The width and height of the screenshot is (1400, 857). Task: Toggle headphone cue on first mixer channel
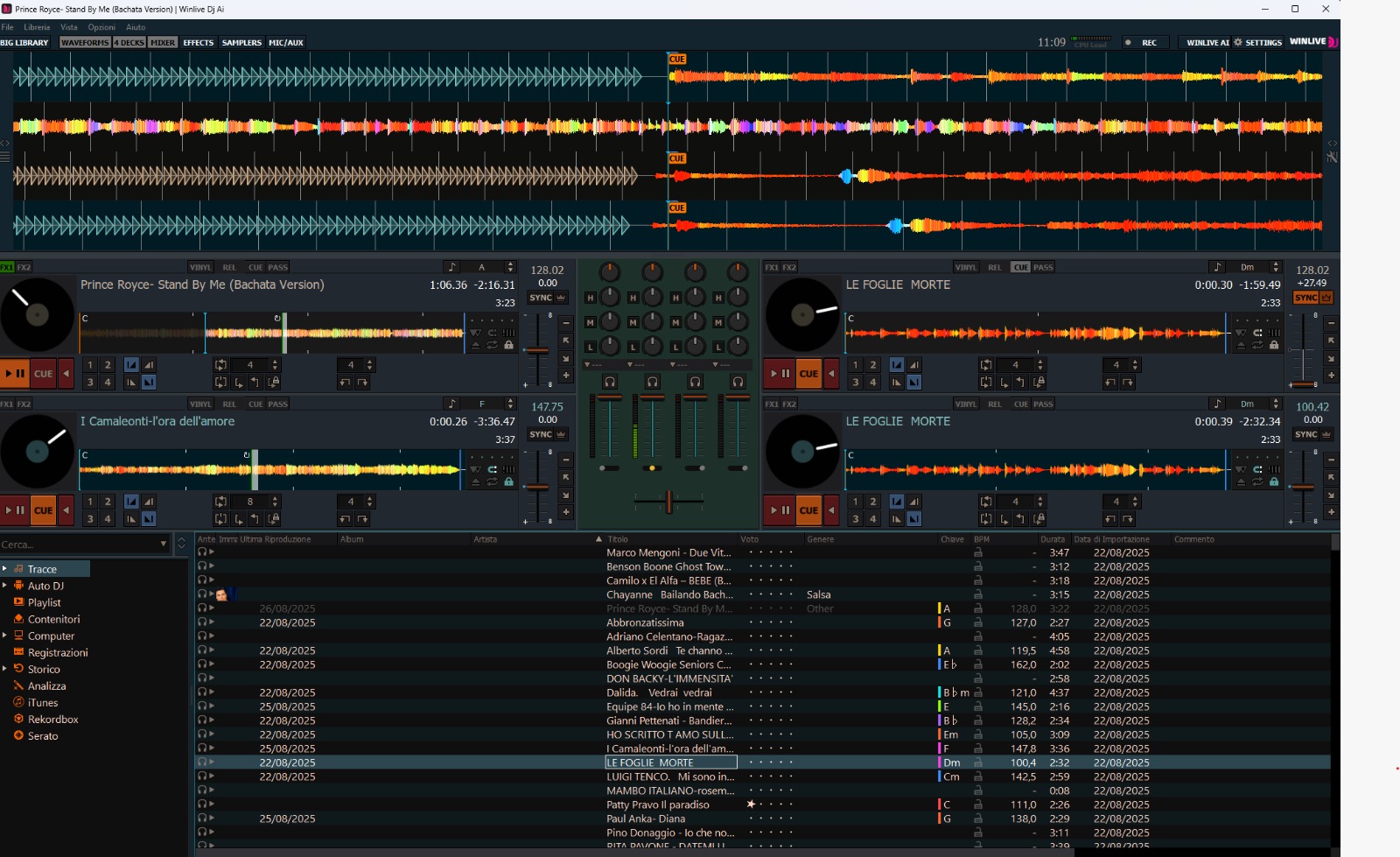click(610, 382)
